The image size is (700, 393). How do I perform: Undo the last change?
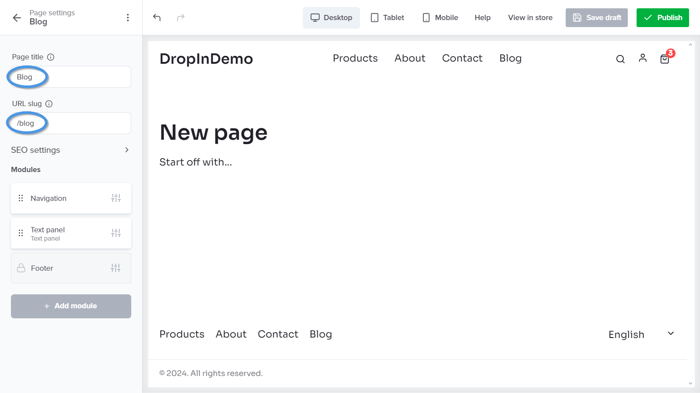click(157, 17)
